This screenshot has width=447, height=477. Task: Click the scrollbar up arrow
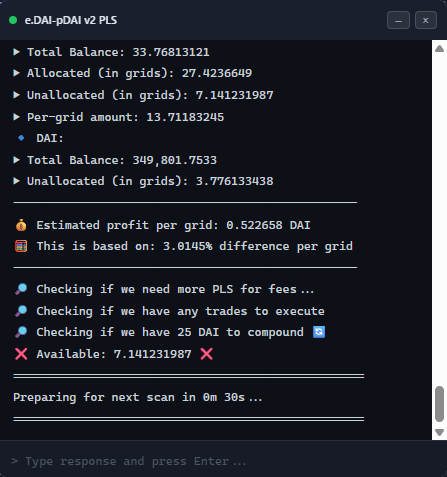[439, 49]
